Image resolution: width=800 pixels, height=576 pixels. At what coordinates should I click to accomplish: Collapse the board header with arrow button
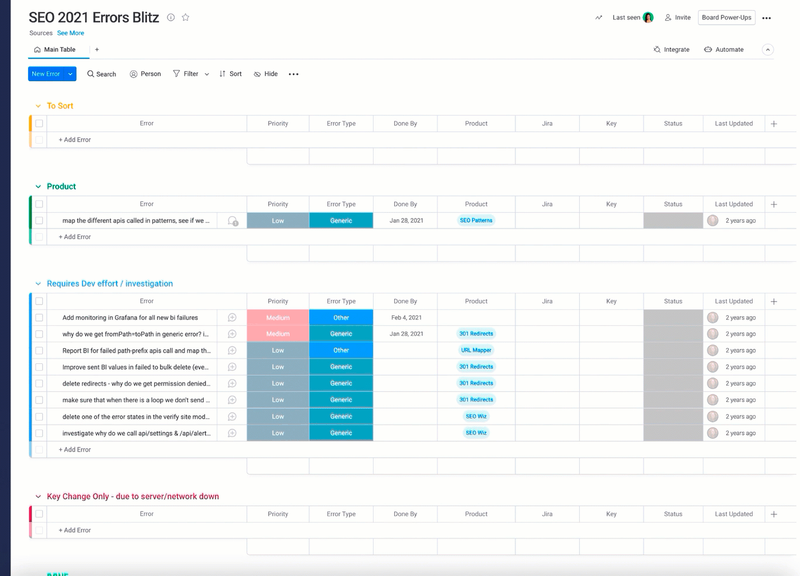[767, 49]
